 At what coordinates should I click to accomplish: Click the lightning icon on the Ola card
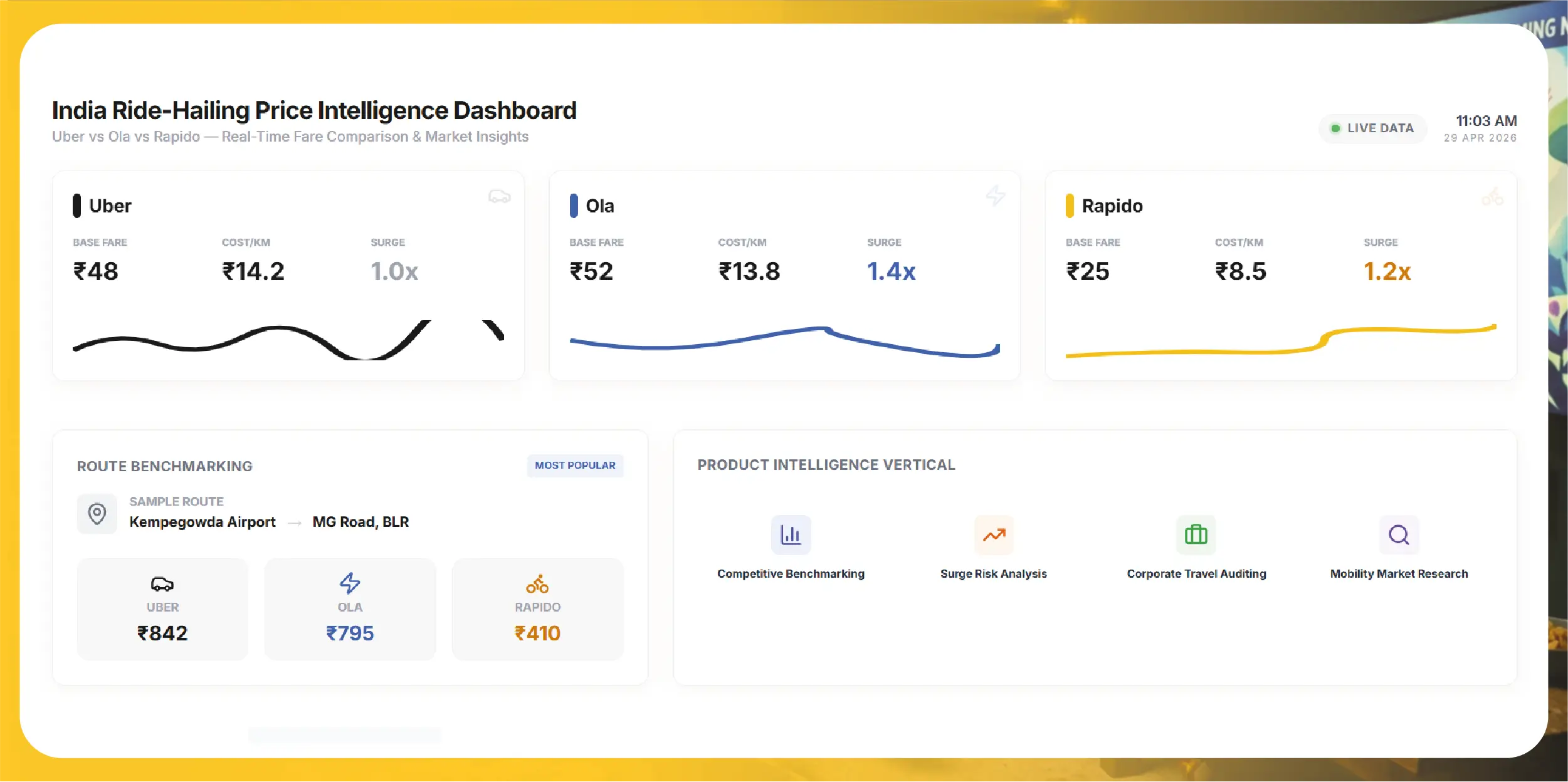996,195
